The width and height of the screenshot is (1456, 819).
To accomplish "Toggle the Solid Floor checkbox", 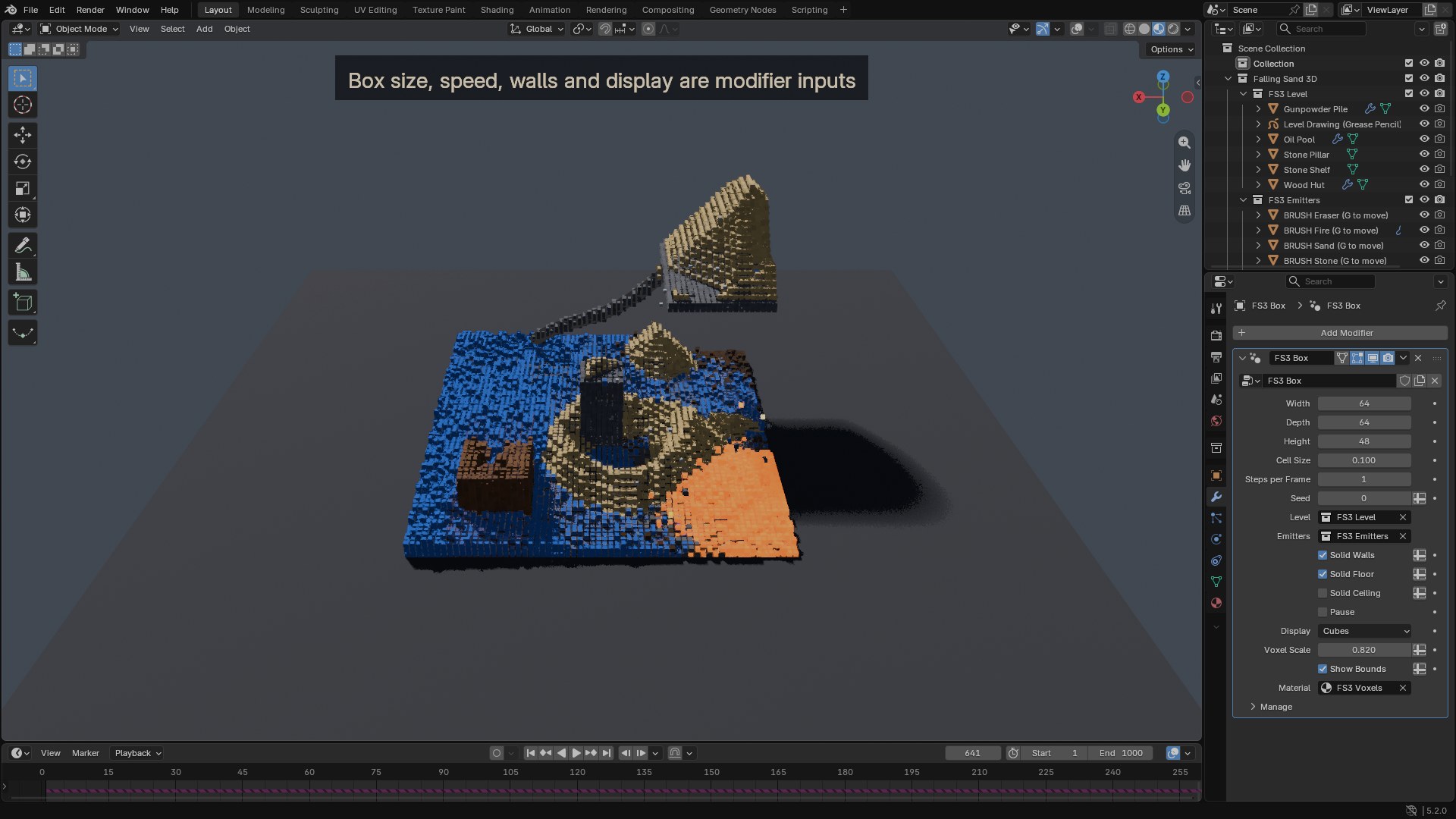I will (x=1323, y=574).
